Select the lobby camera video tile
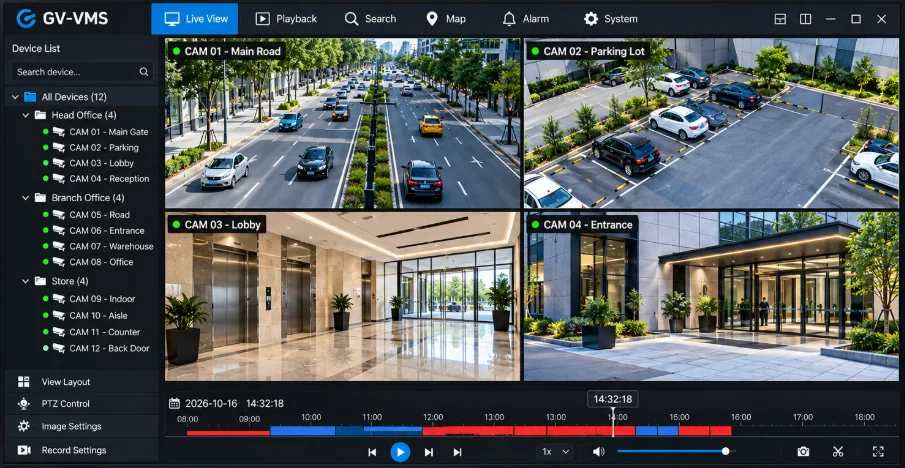Image resolution: width=905 pixels, height=468 pixels. pyautogui.click(x=342, y=296)
